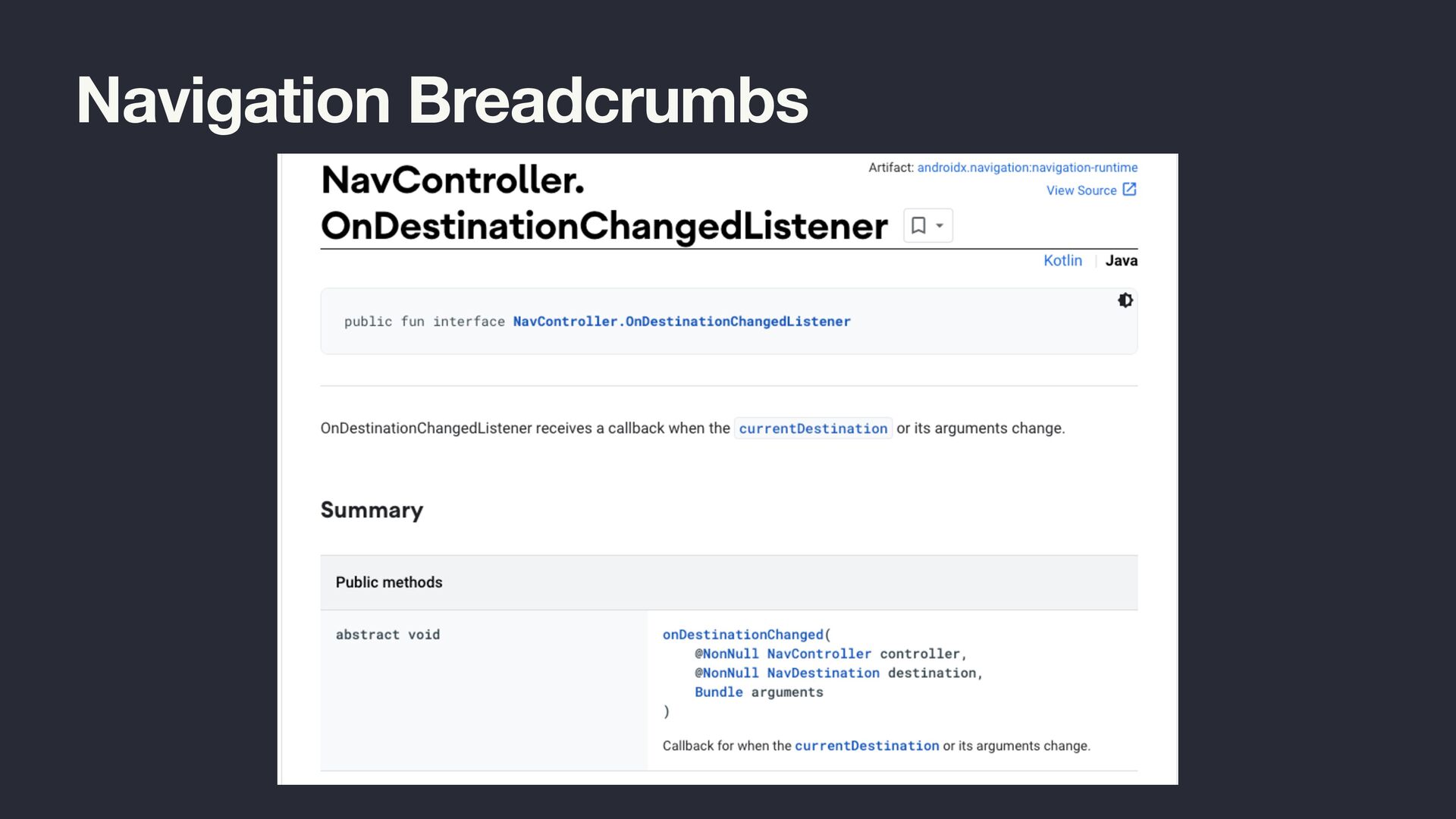Image resolution: width=1456 pixels, height=819 pixels.
Task: Toggle the dark theme code icon
Action: (x=1125, y=300)
